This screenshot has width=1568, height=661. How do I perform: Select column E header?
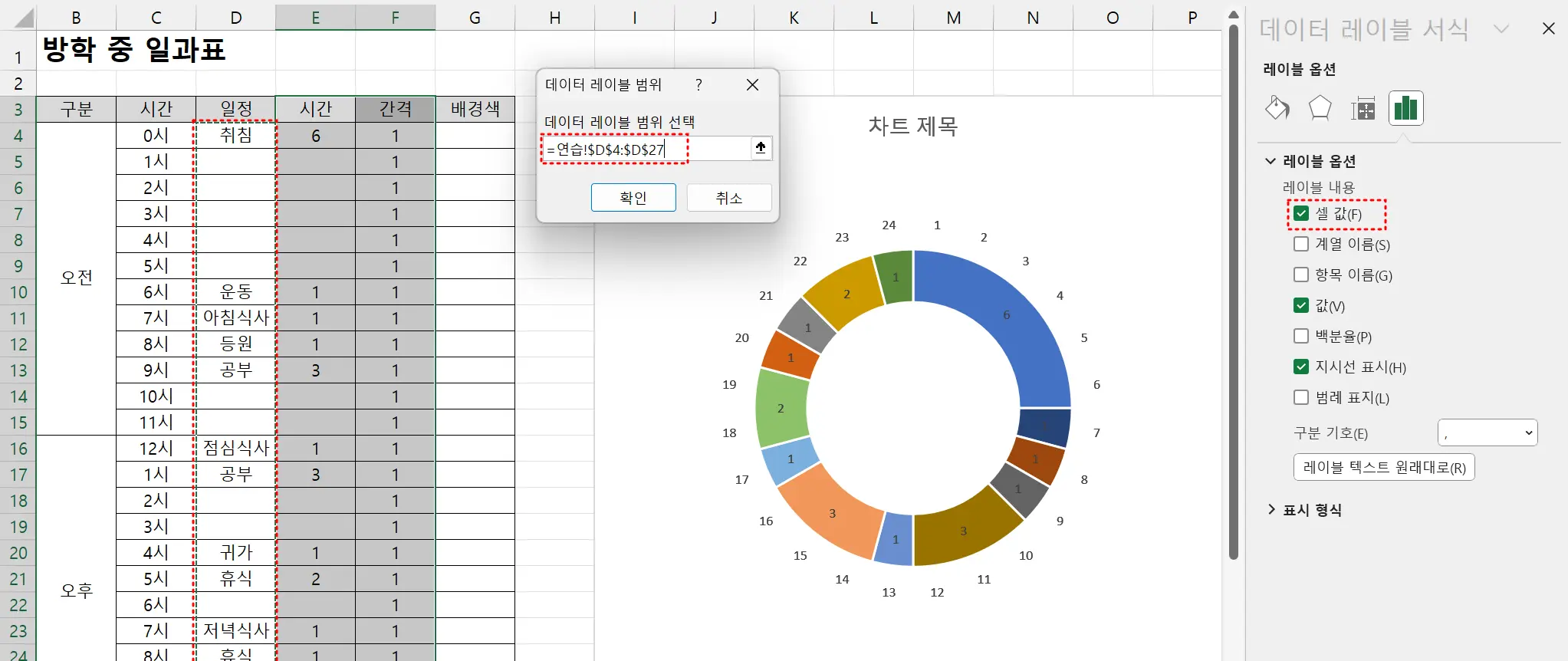coord(316,17)
